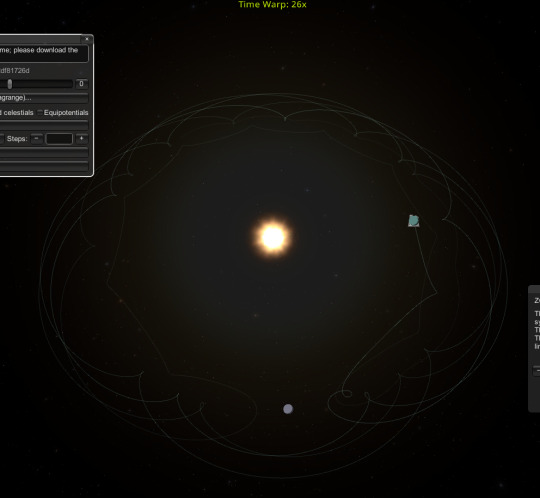This screenshot has width=540, height=498.
Task: Click the Steps value input field
Action: point(59,139)
